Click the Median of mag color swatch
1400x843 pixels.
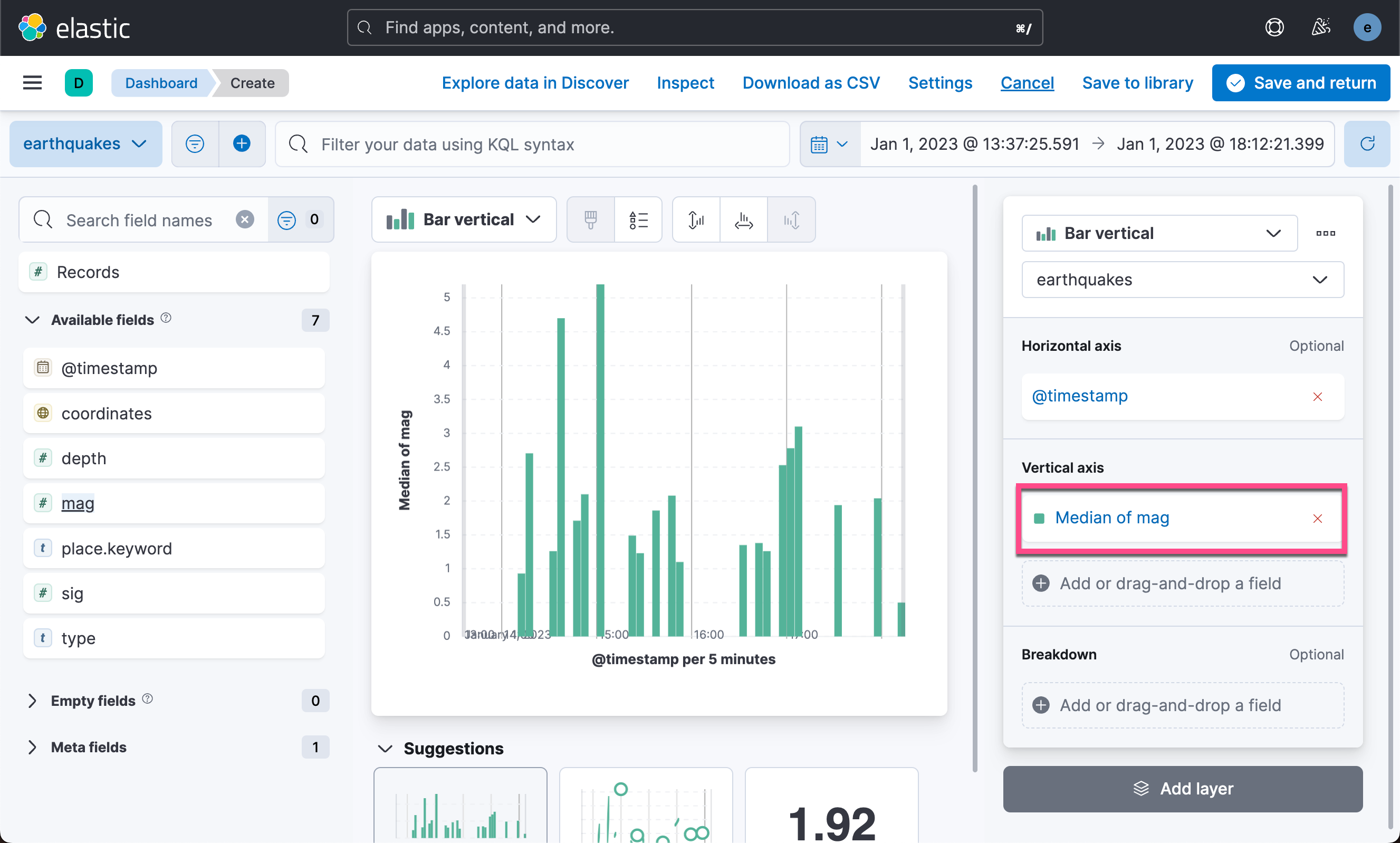tap(1039, 518)
